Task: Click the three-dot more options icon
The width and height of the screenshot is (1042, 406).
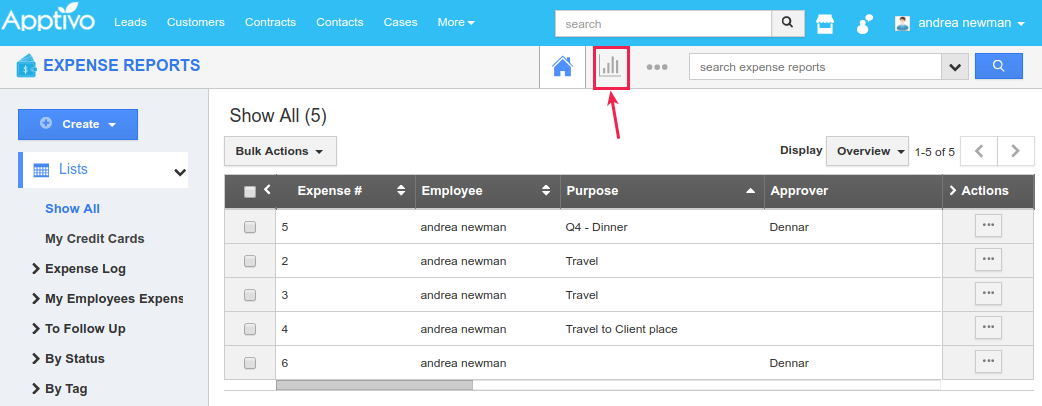Action: pos(656,67)
